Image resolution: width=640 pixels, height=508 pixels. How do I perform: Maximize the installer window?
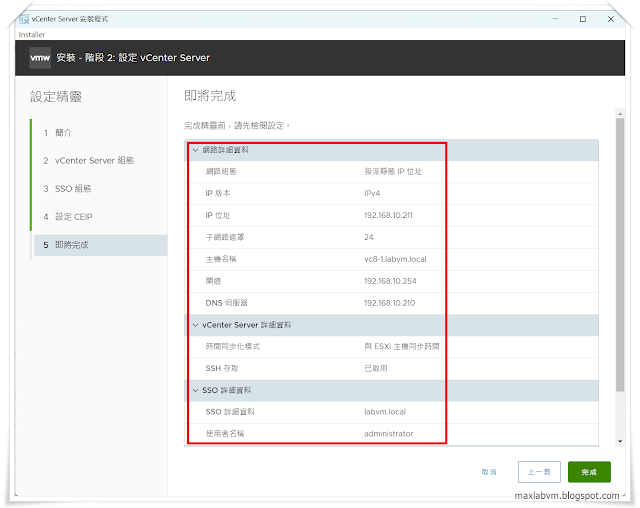[583, 19]
